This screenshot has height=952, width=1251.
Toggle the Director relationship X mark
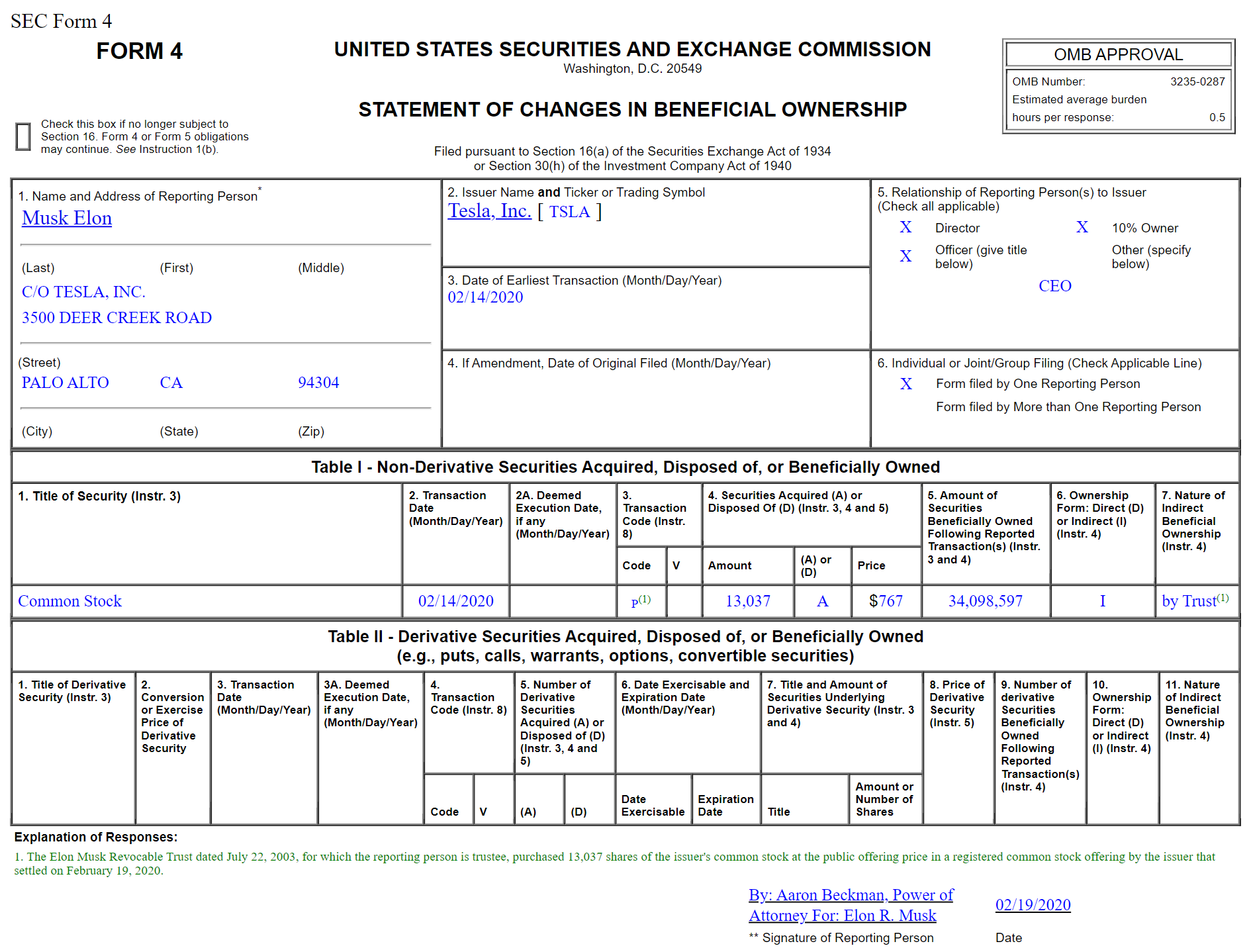(905, 227)
